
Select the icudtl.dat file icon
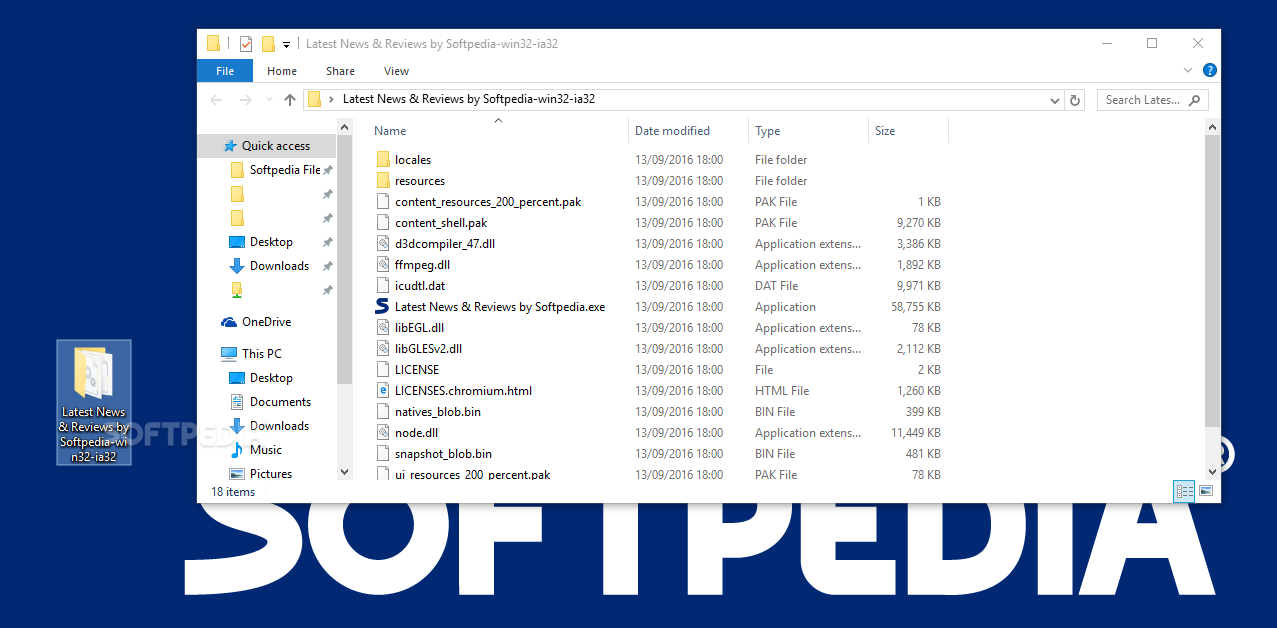click(382, 286)
